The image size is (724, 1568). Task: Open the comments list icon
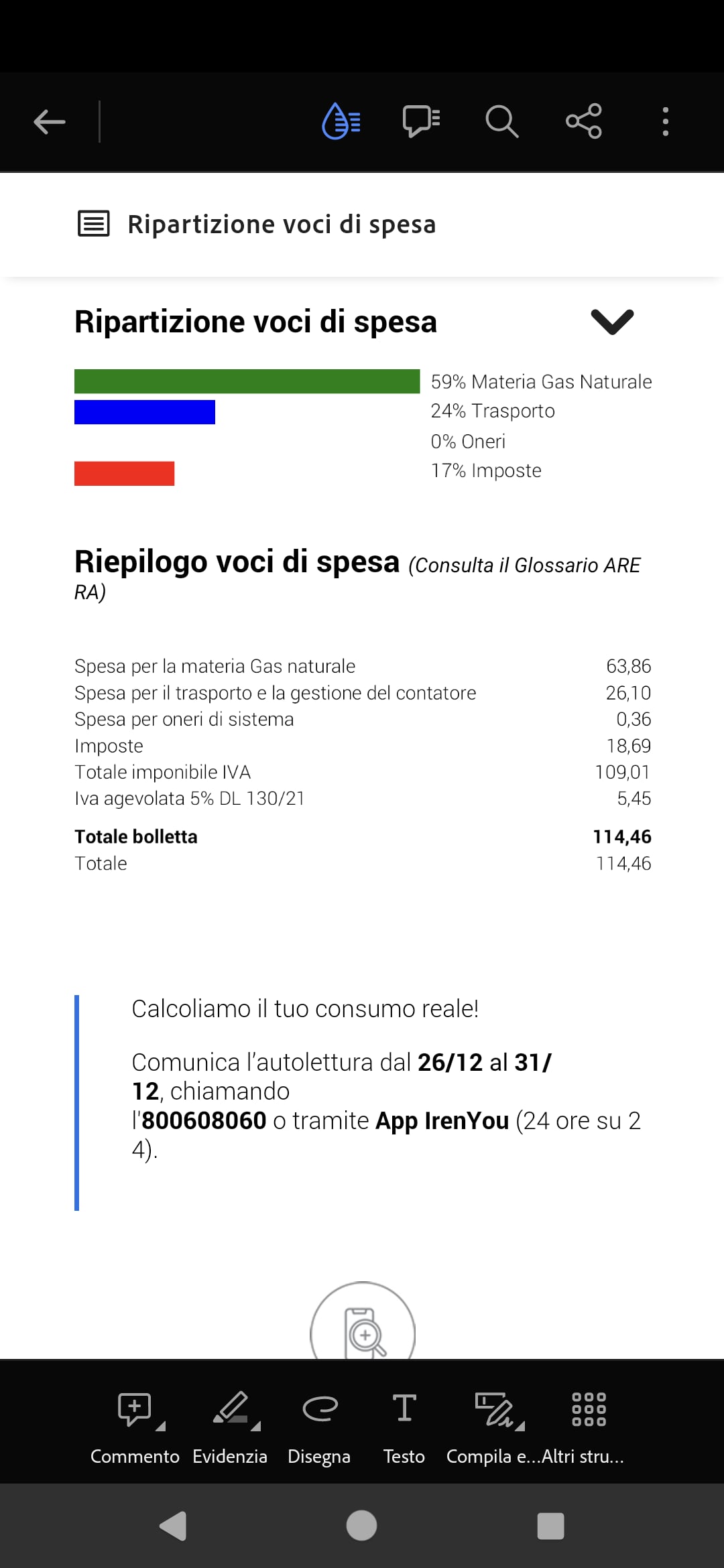click(421, 121)
